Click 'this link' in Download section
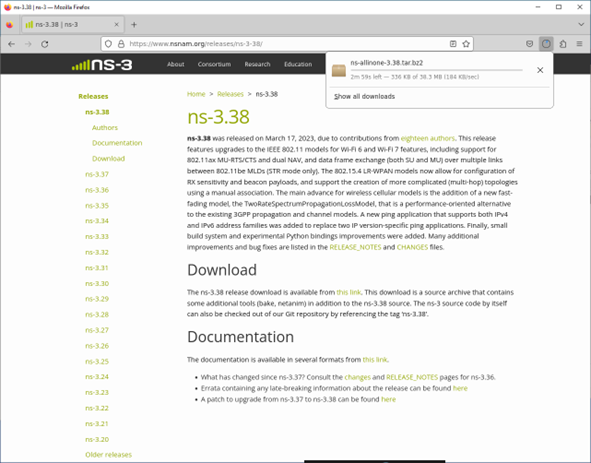Viewport: 591px width, 463px height. 349,293
